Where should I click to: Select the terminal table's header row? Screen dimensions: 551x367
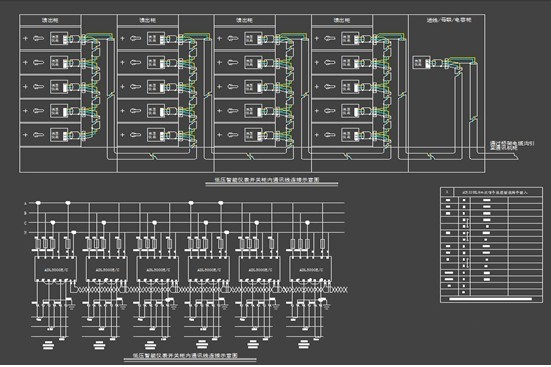491,192
